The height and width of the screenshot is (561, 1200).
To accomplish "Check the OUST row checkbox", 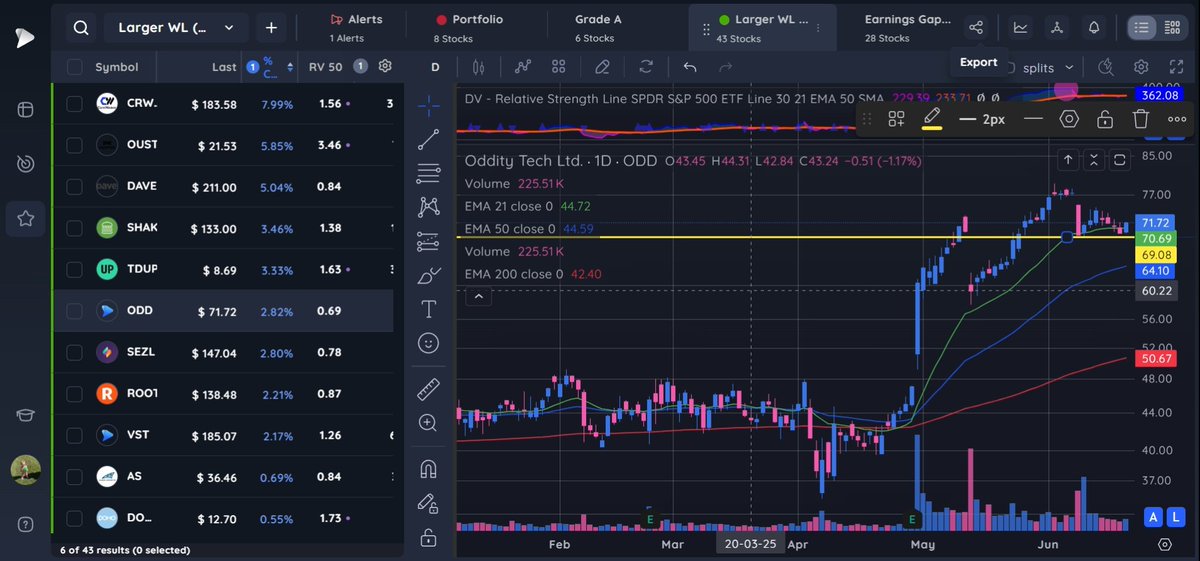I will coord(75,145).
